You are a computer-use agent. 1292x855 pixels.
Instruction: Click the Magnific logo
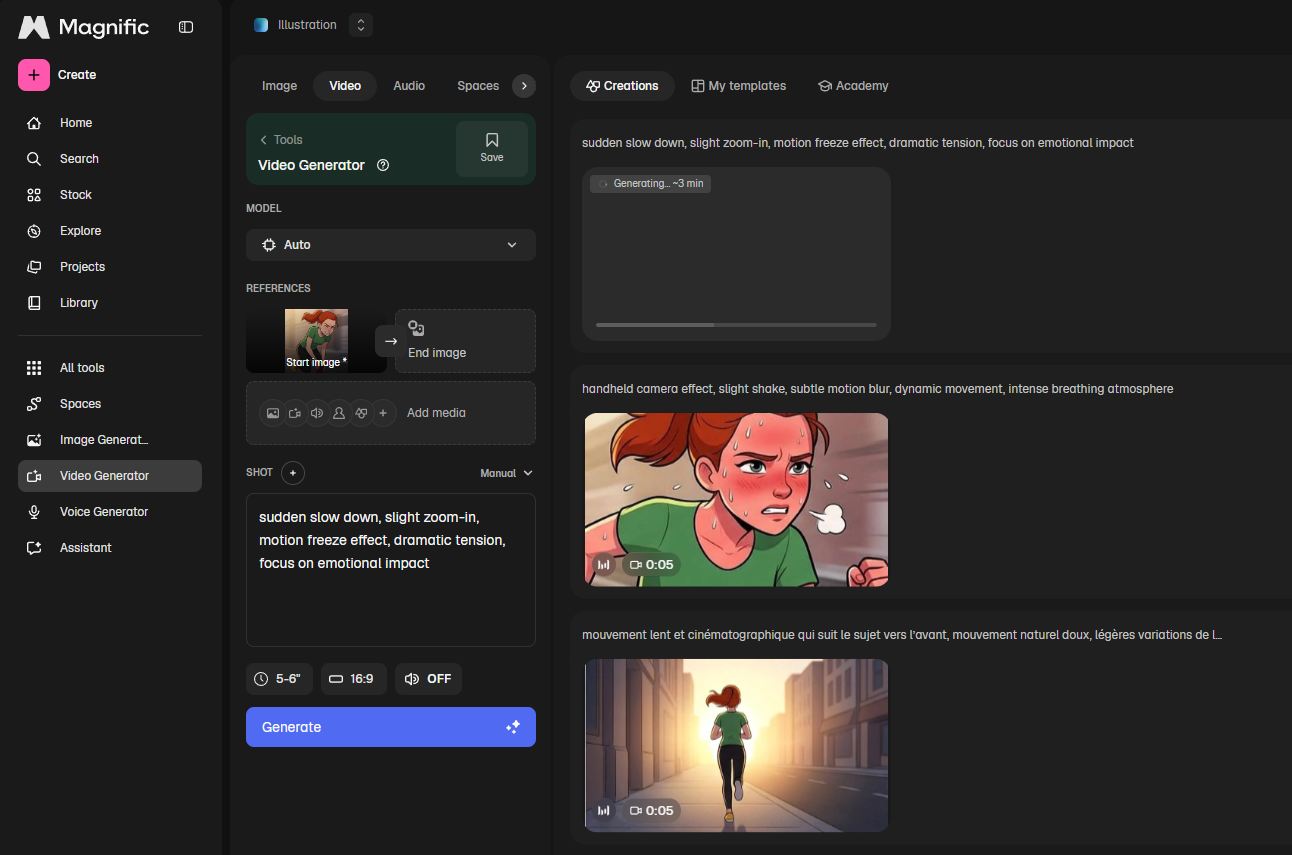click(84, 27)
